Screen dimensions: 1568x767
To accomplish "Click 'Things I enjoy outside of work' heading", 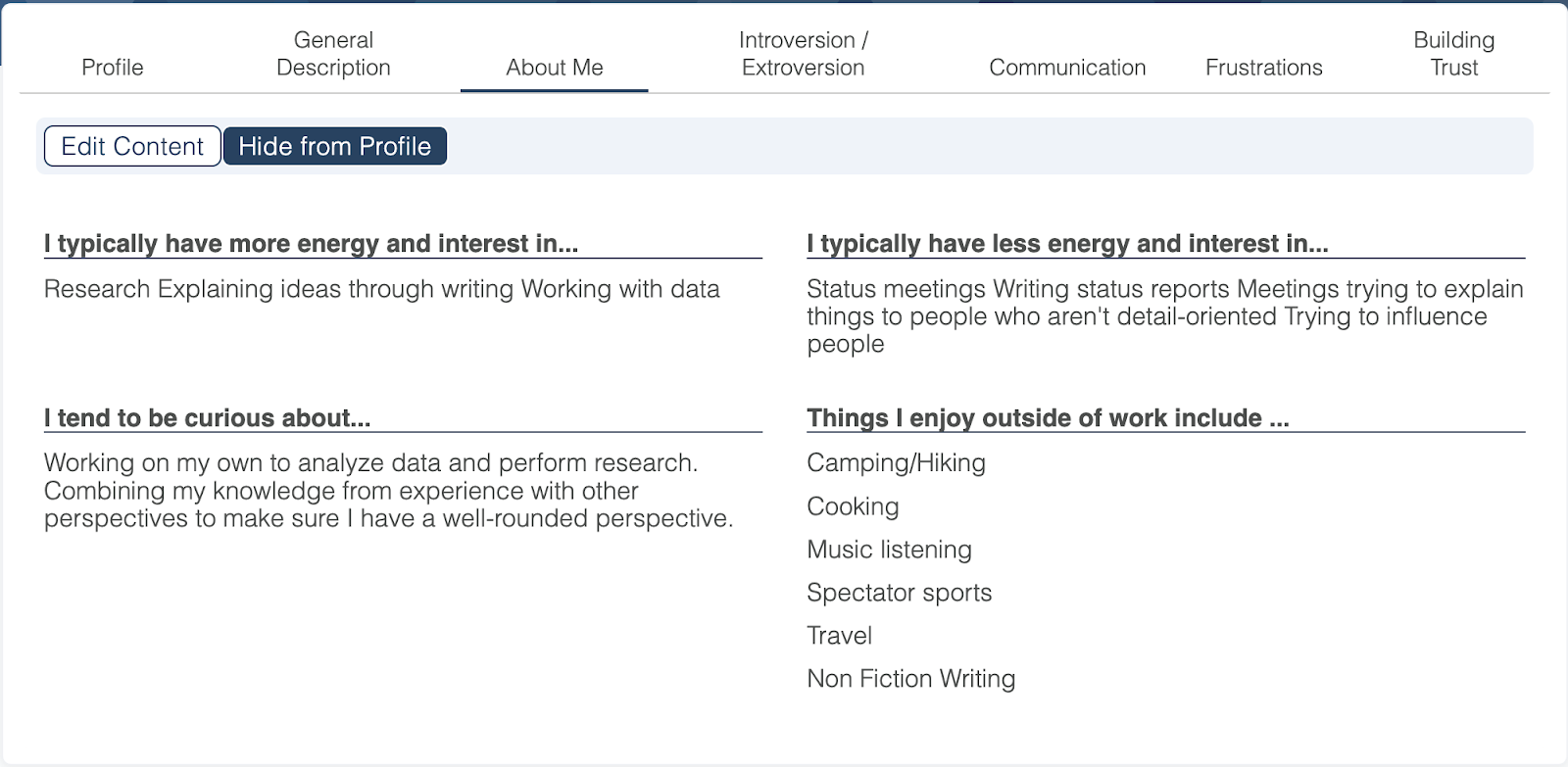I will [x=1048, y=418].
